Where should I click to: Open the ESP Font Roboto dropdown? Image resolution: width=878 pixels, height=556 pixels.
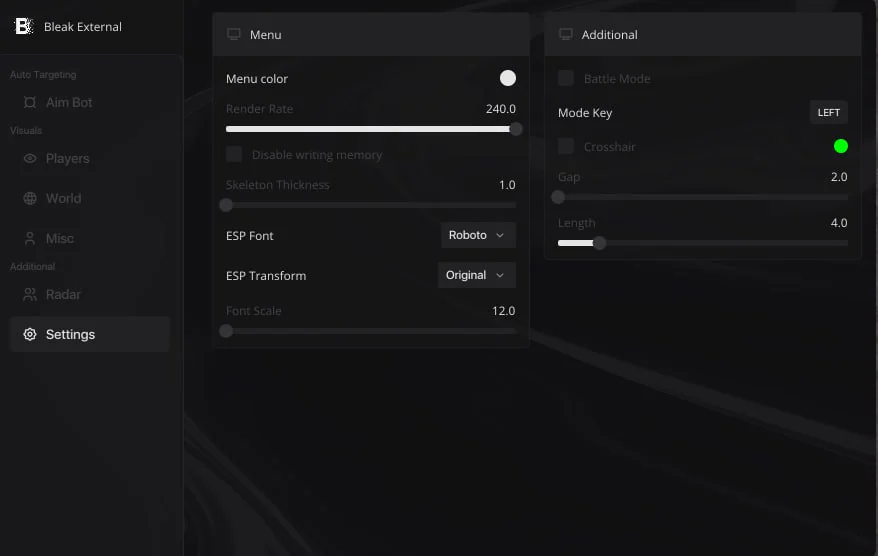(478, 235)
